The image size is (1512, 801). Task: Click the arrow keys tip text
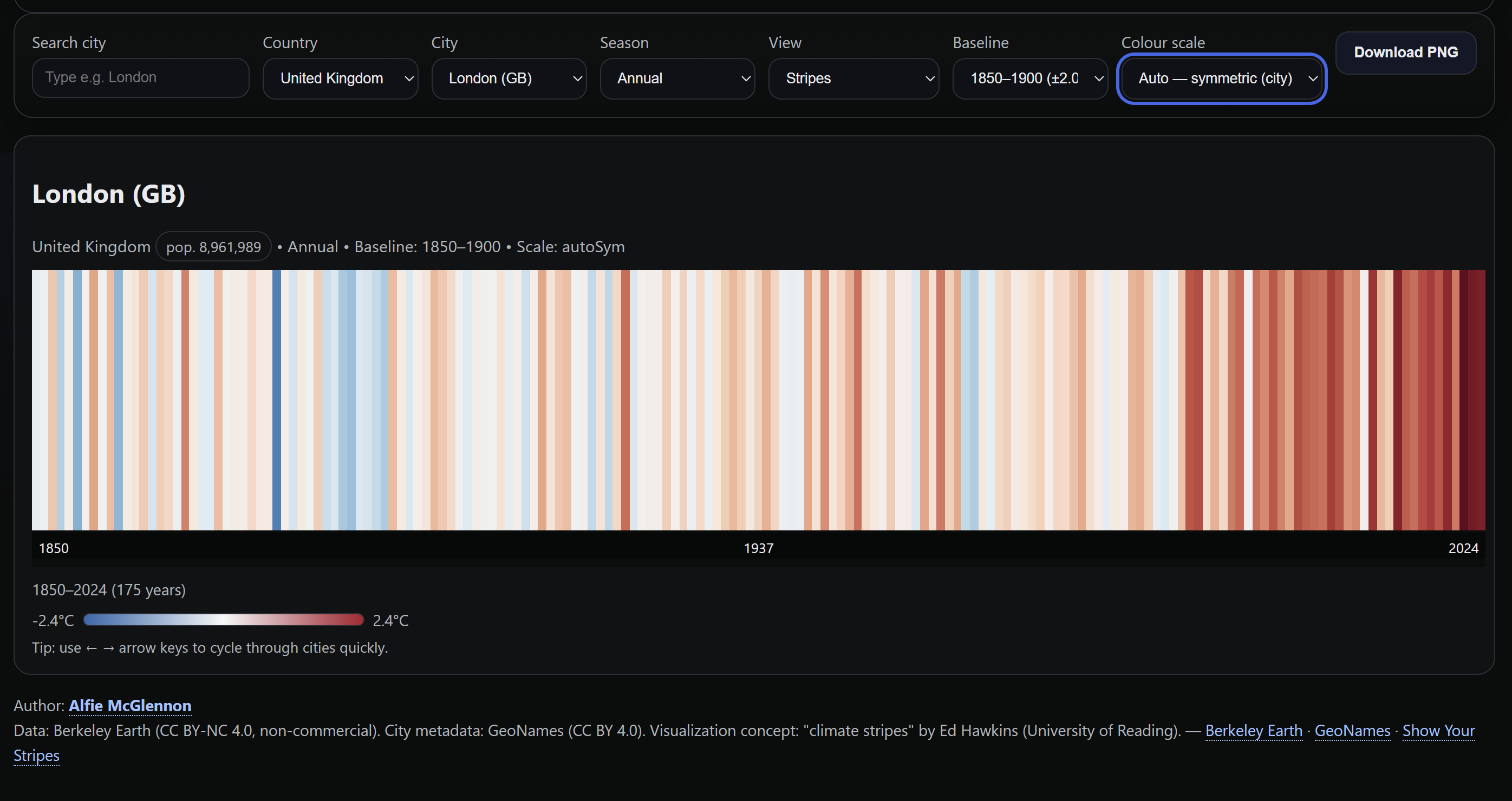210,648
